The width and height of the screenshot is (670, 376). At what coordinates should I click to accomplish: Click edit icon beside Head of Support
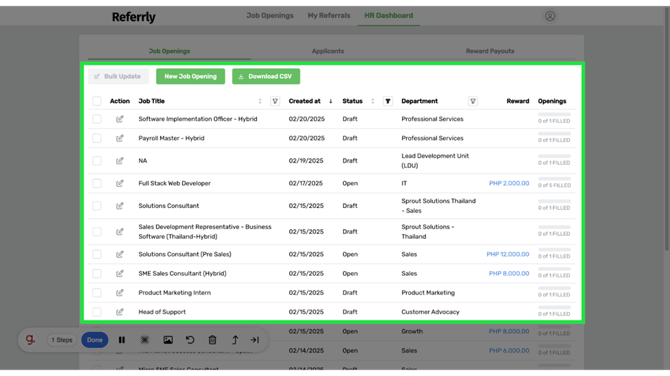(x=120, y=312)
